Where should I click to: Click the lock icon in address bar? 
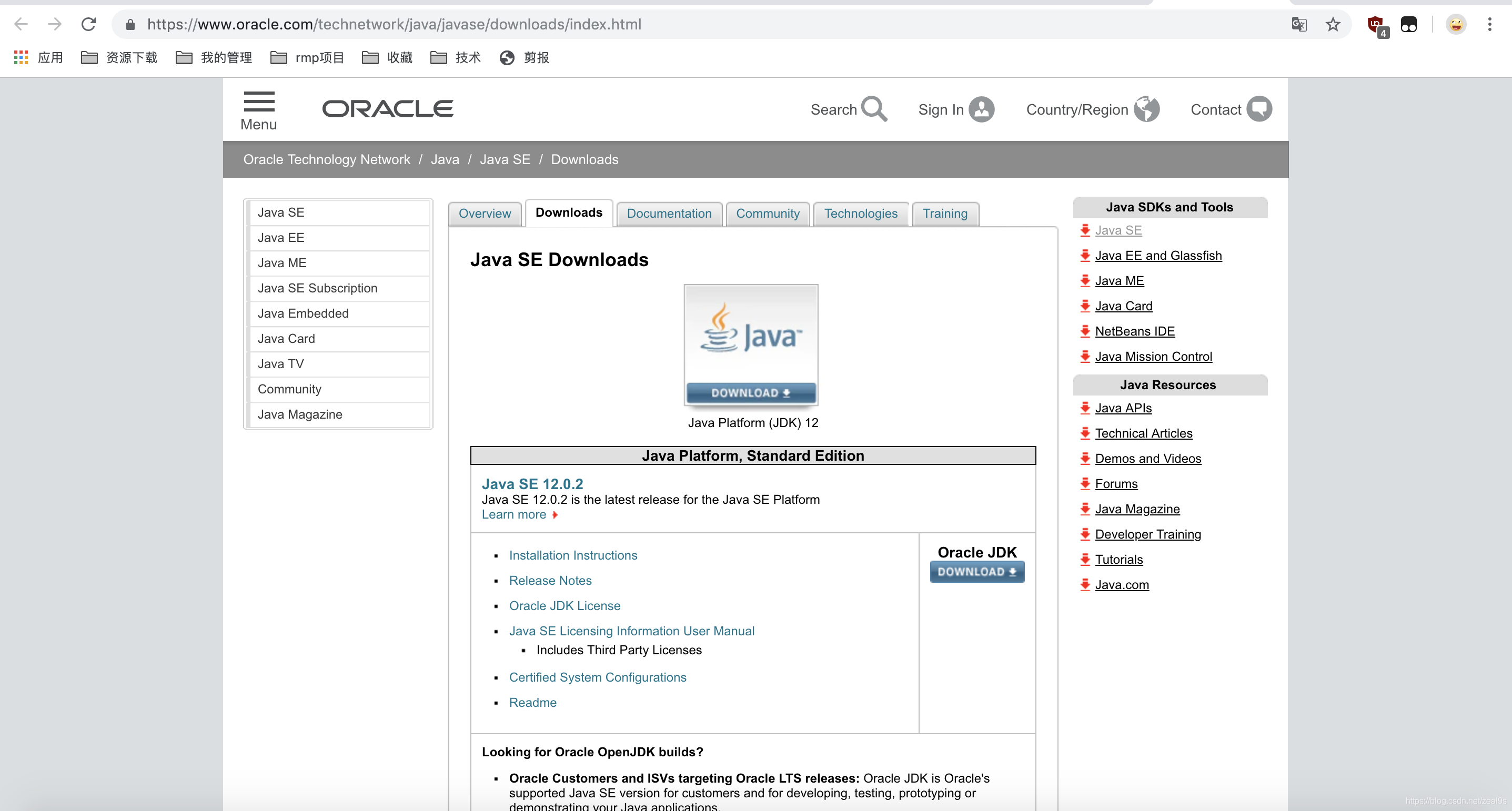pyautogui.click(x=130, y=25)
